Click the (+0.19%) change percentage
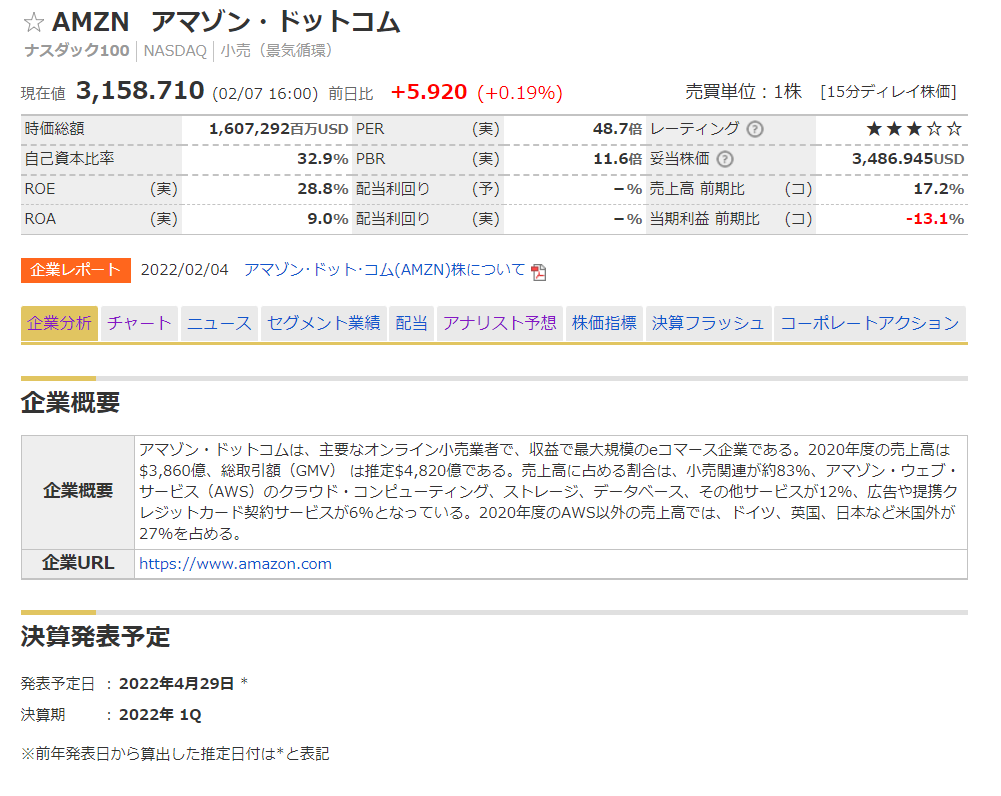 (520, 93)
